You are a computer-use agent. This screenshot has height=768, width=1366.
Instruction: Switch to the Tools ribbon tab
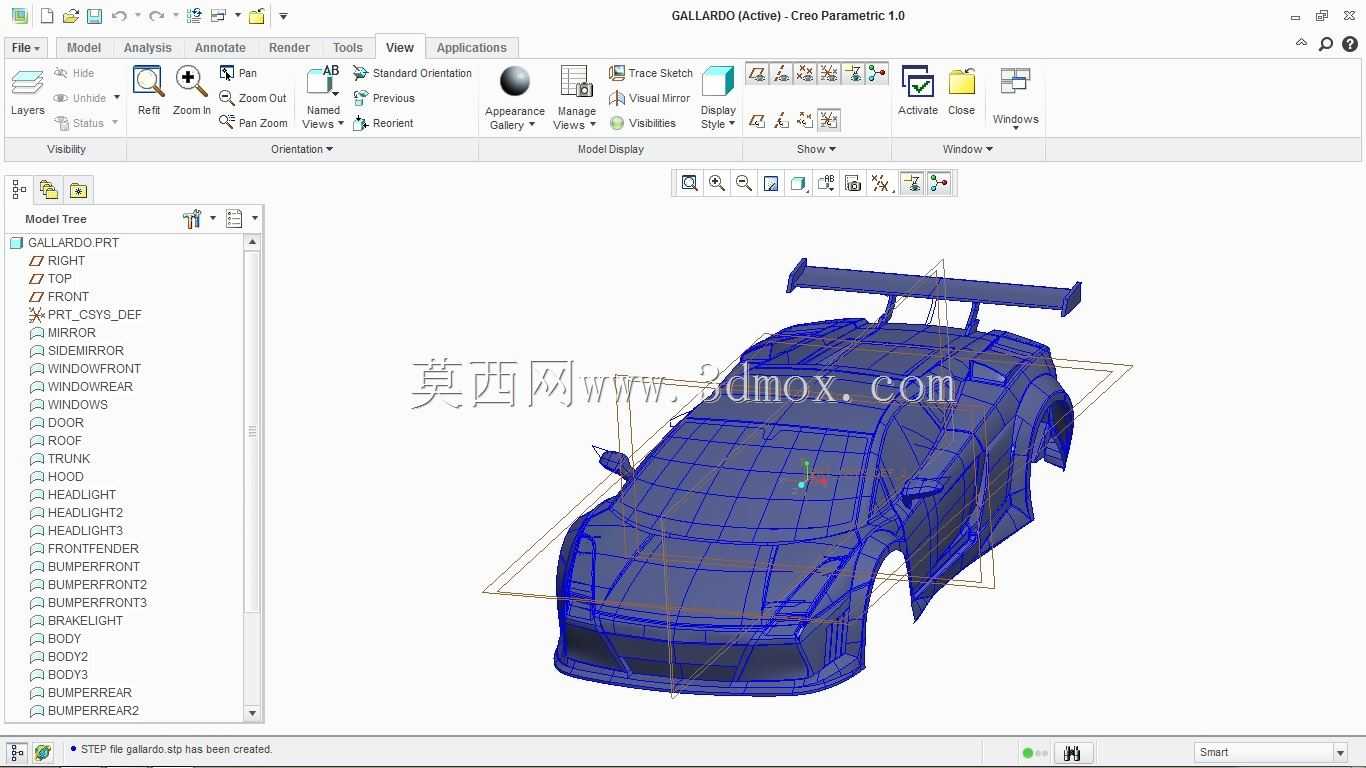(348, 48)
